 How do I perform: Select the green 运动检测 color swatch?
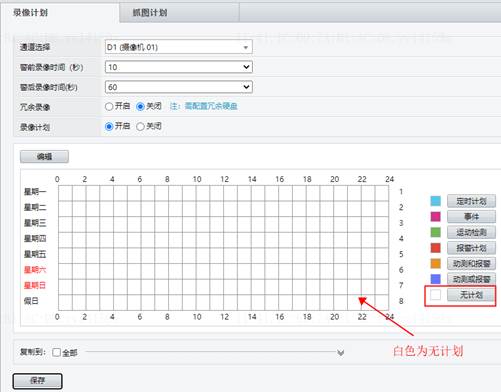pyautogui.click(x=435, y=232)
